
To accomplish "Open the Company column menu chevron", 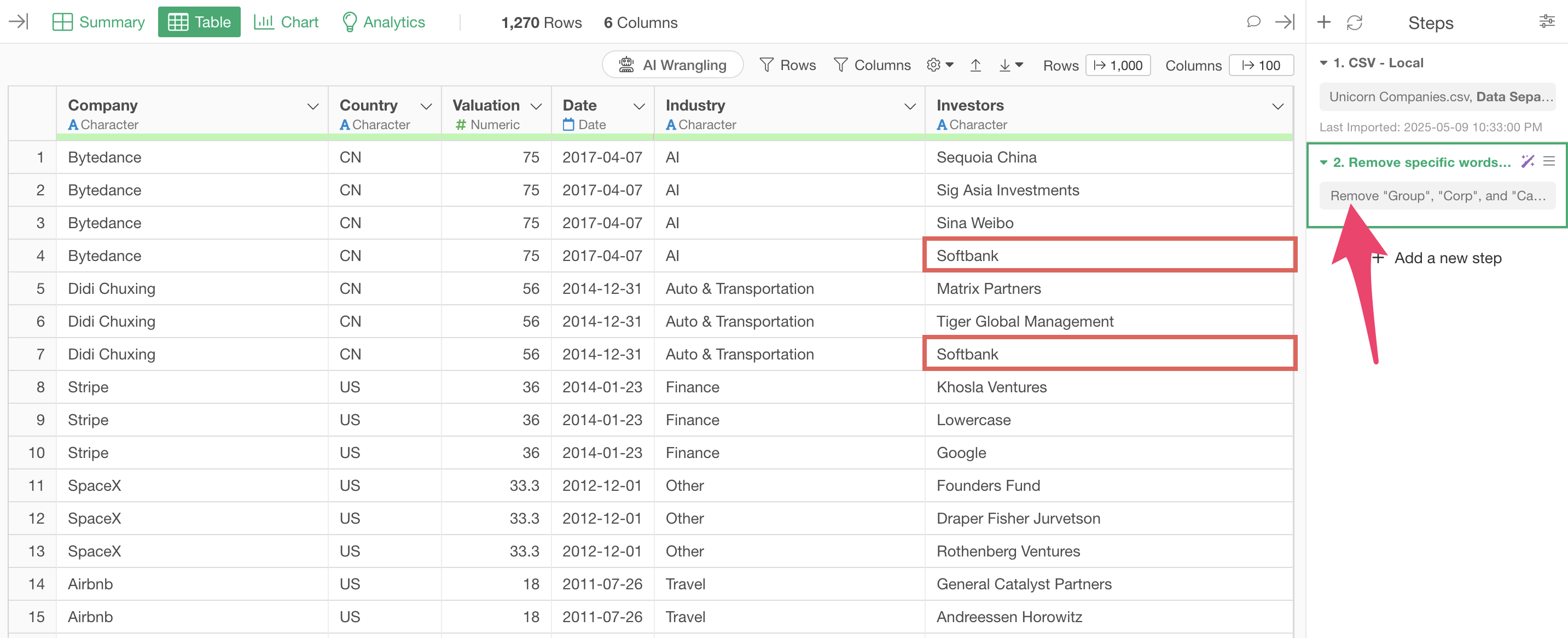I will click(x=313, y=107).
